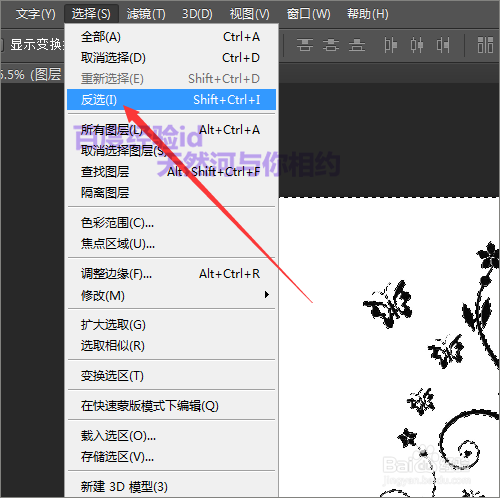The height and width of the screenshot is (498, 500).
Task: Click the floral canvas image
Action: pos(389,347)
